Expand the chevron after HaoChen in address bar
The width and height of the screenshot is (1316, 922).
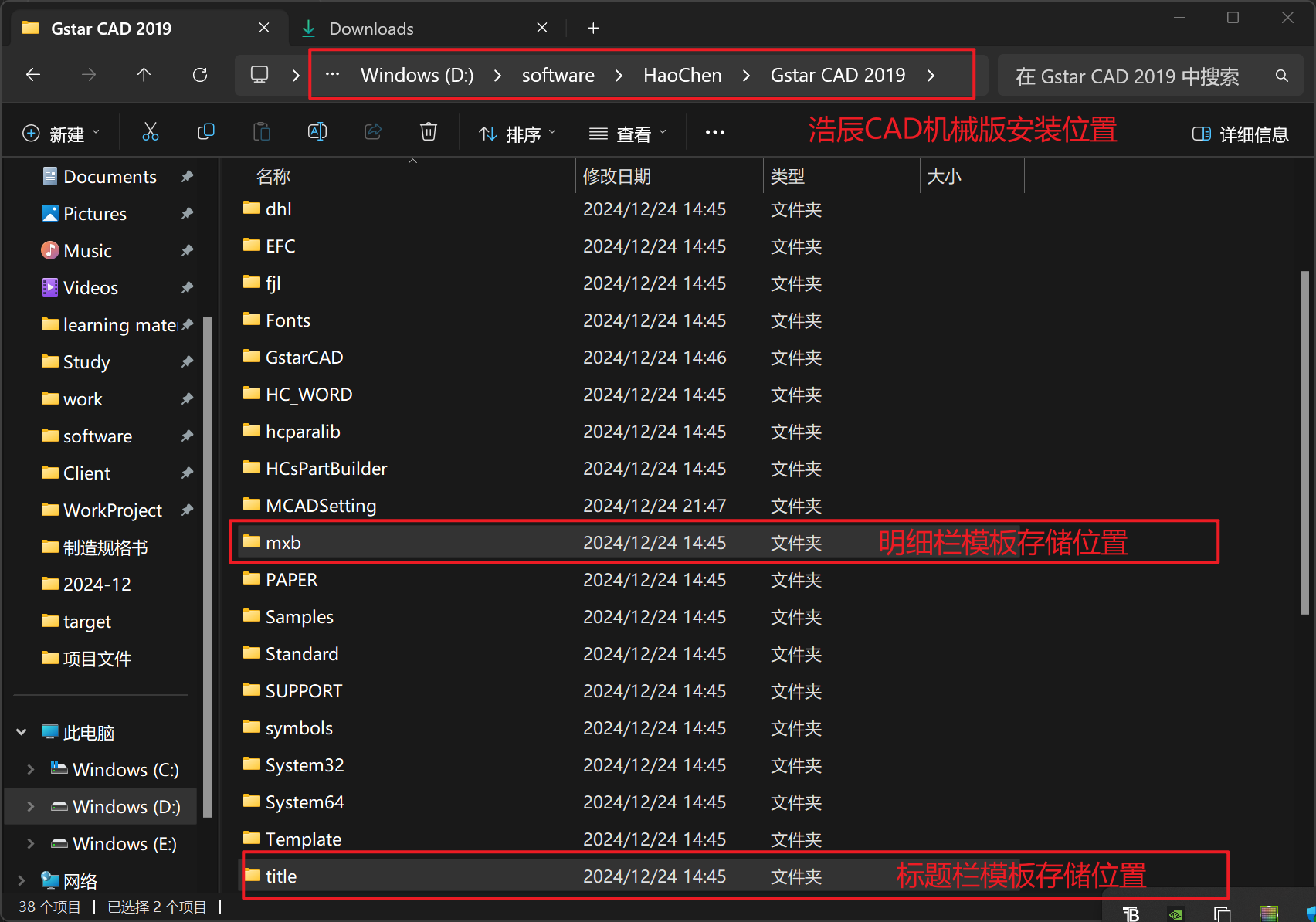746,75
